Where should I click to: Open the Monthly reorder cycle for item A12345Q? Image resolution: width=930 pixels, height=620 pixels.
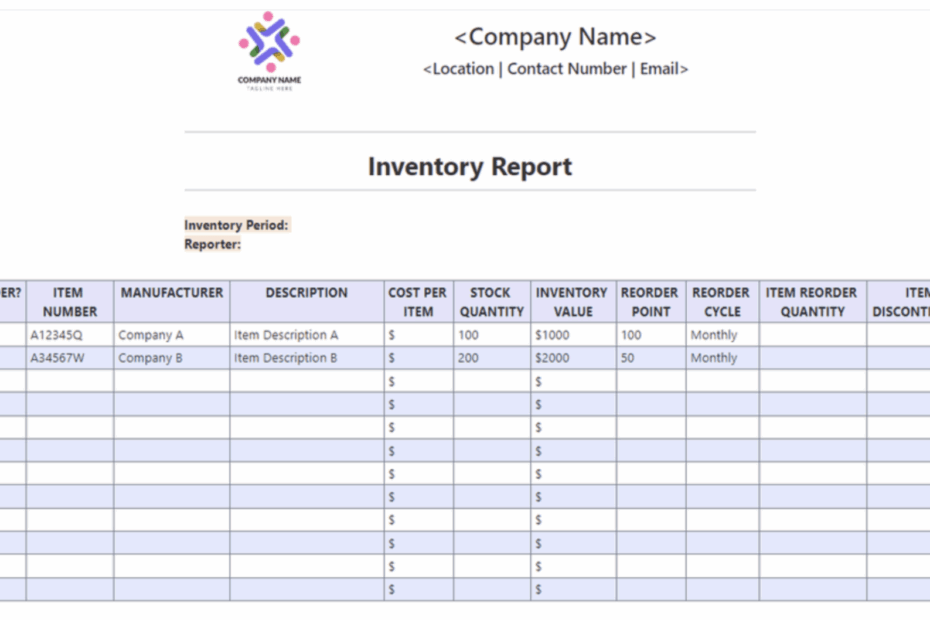pos(713,335)
